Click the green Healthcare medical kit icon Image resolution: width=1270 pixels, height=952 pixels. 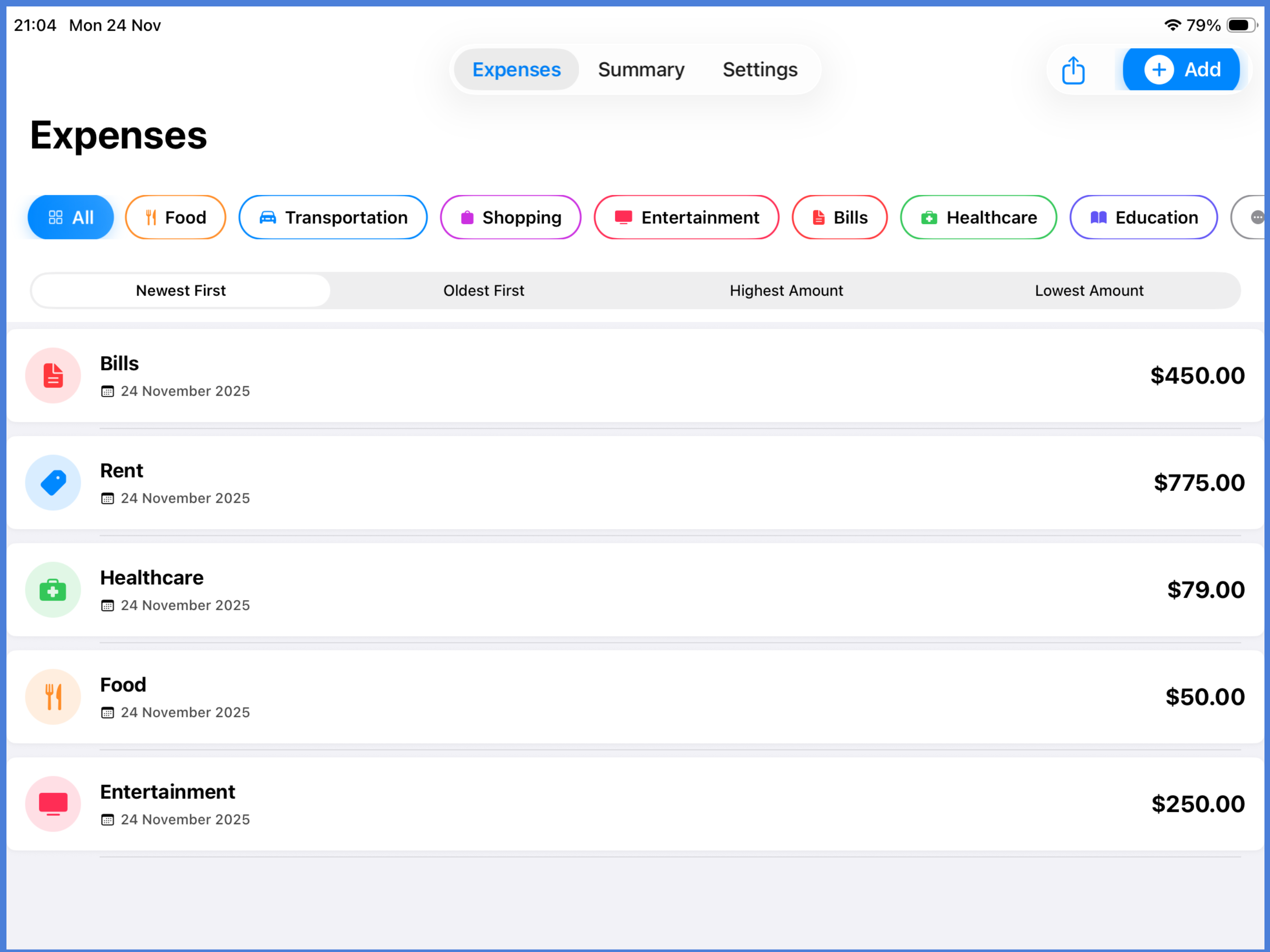coord(53,590)
